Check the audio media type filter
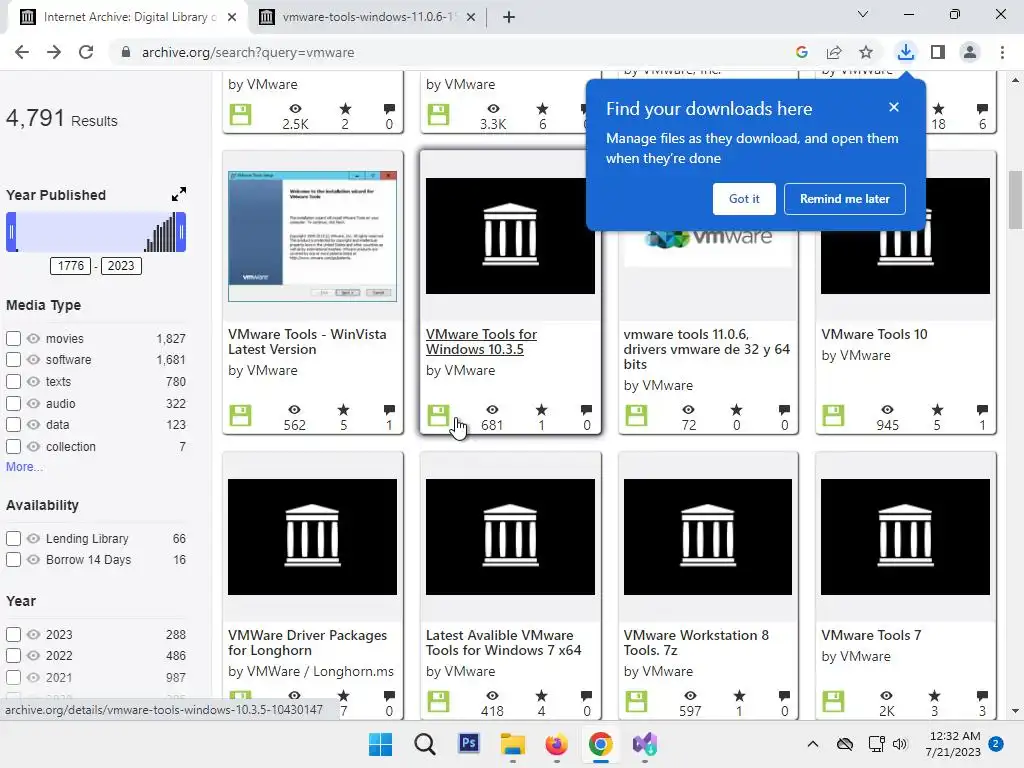Screen dimensions: 1024x768 (x=13, y=404)
